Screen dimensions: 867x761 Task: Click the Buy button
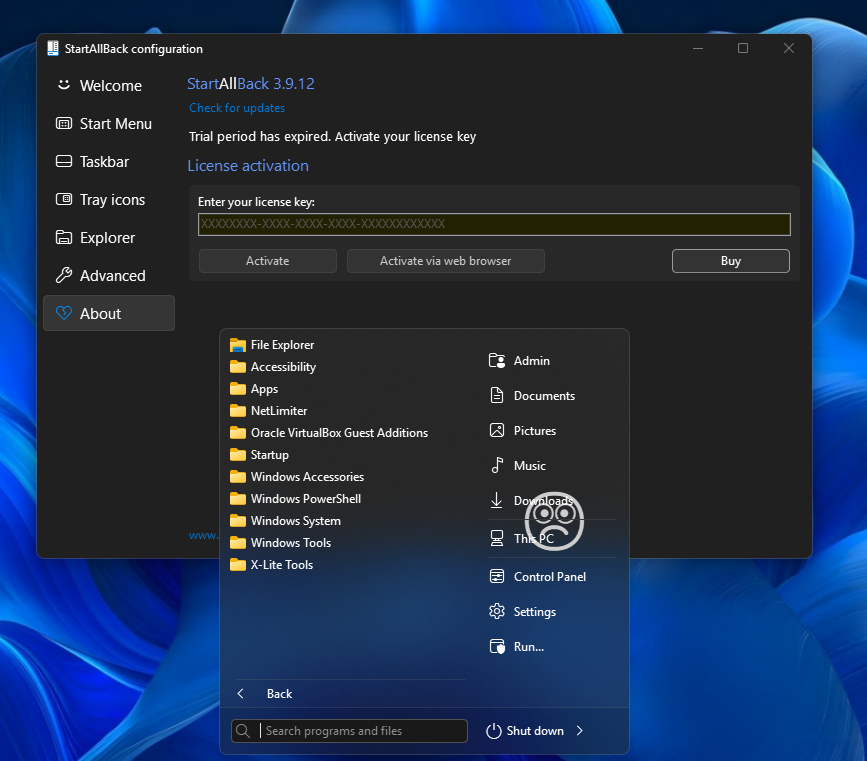pyautogui.click(x=730, y=260)
